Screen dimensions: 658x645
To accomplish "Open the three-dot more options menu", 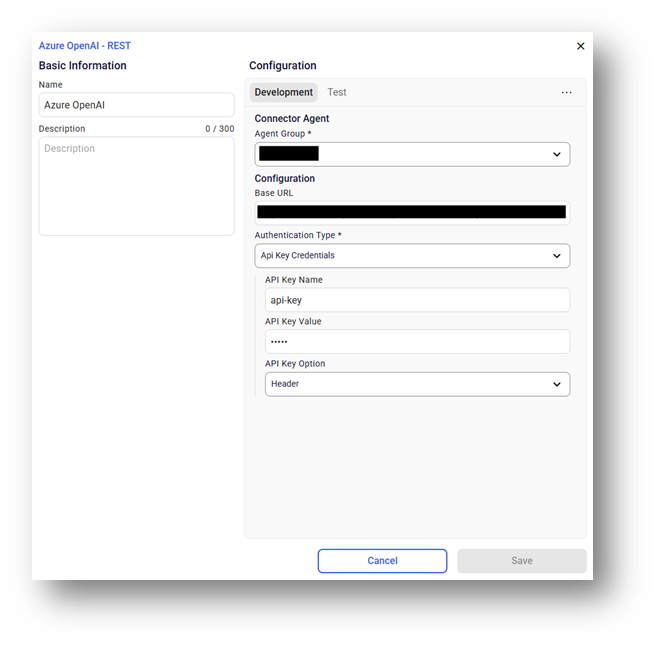I will [x=567, y=93].
